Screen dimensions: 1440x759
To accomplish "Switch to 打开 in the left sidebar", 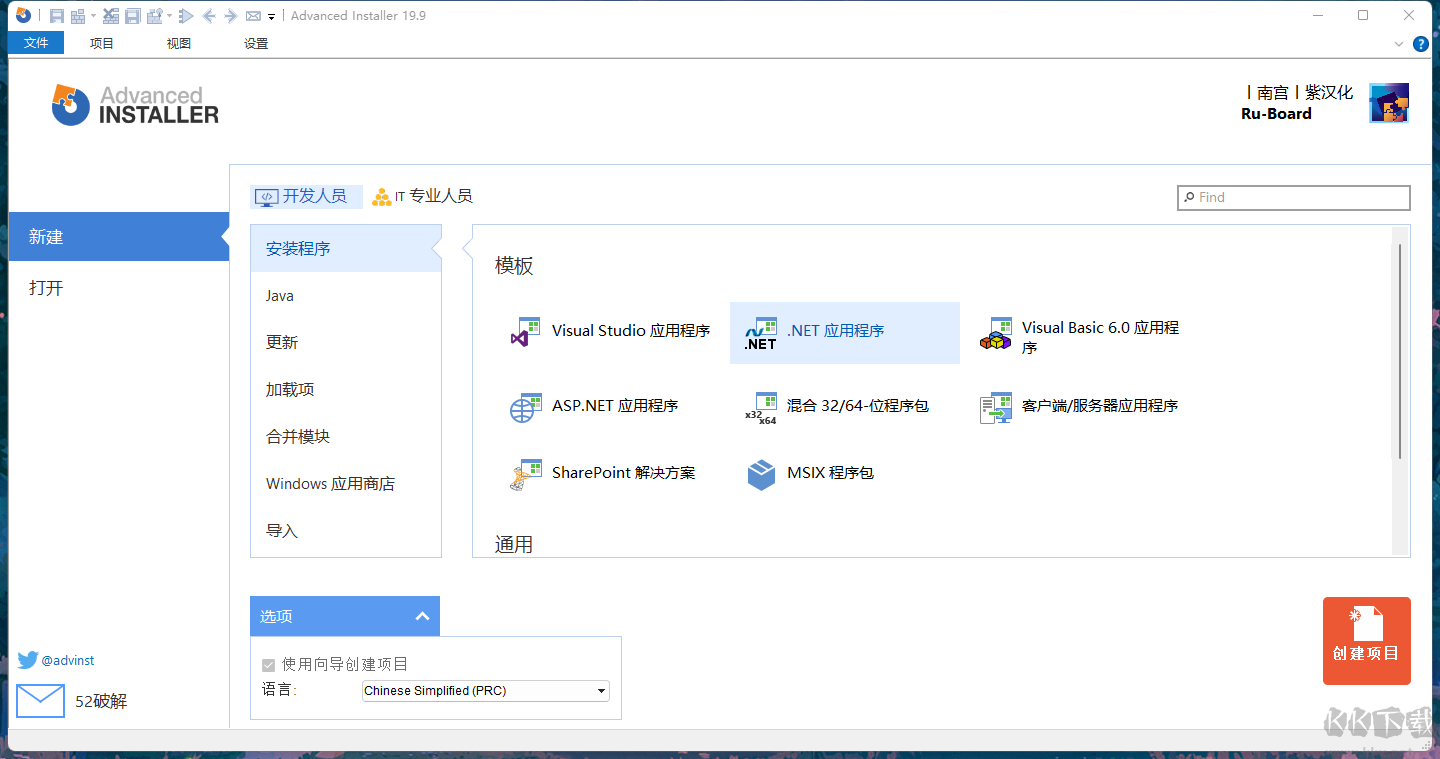I will click(x=46, y=287).
